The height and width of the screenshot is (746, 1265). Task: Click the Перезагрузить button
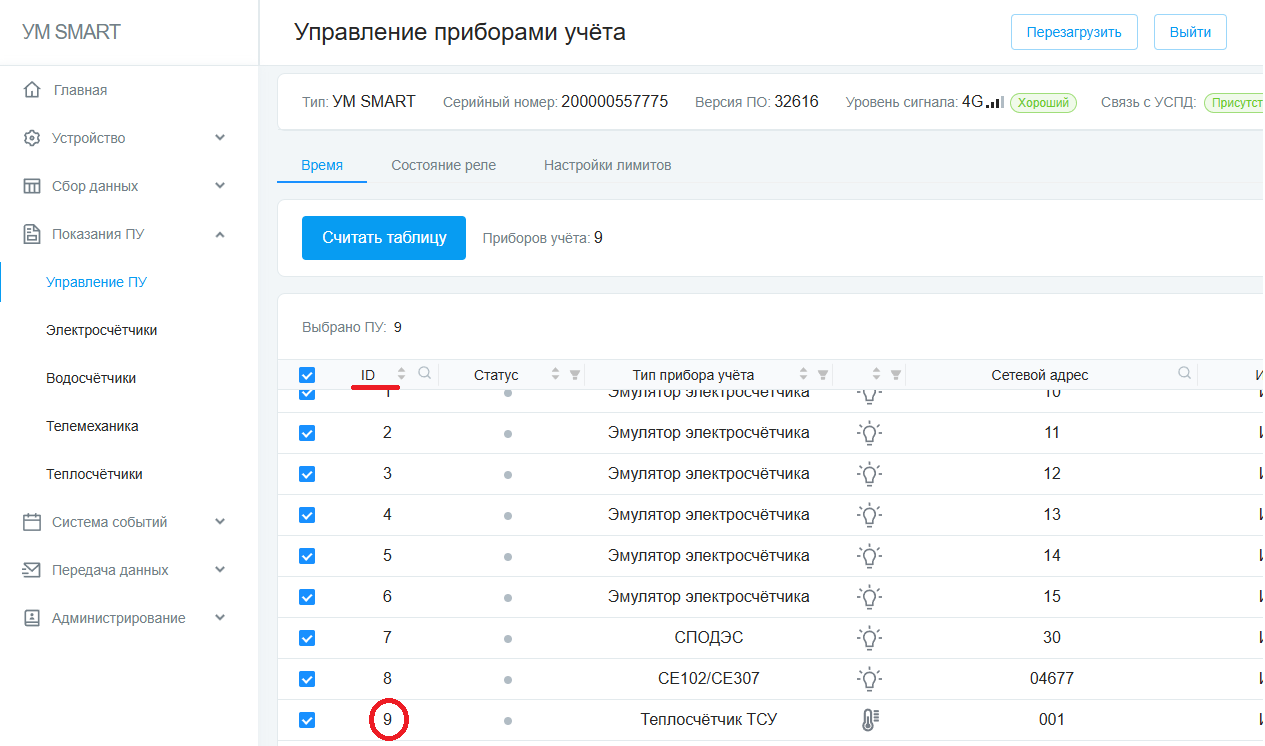point(1074,32)
